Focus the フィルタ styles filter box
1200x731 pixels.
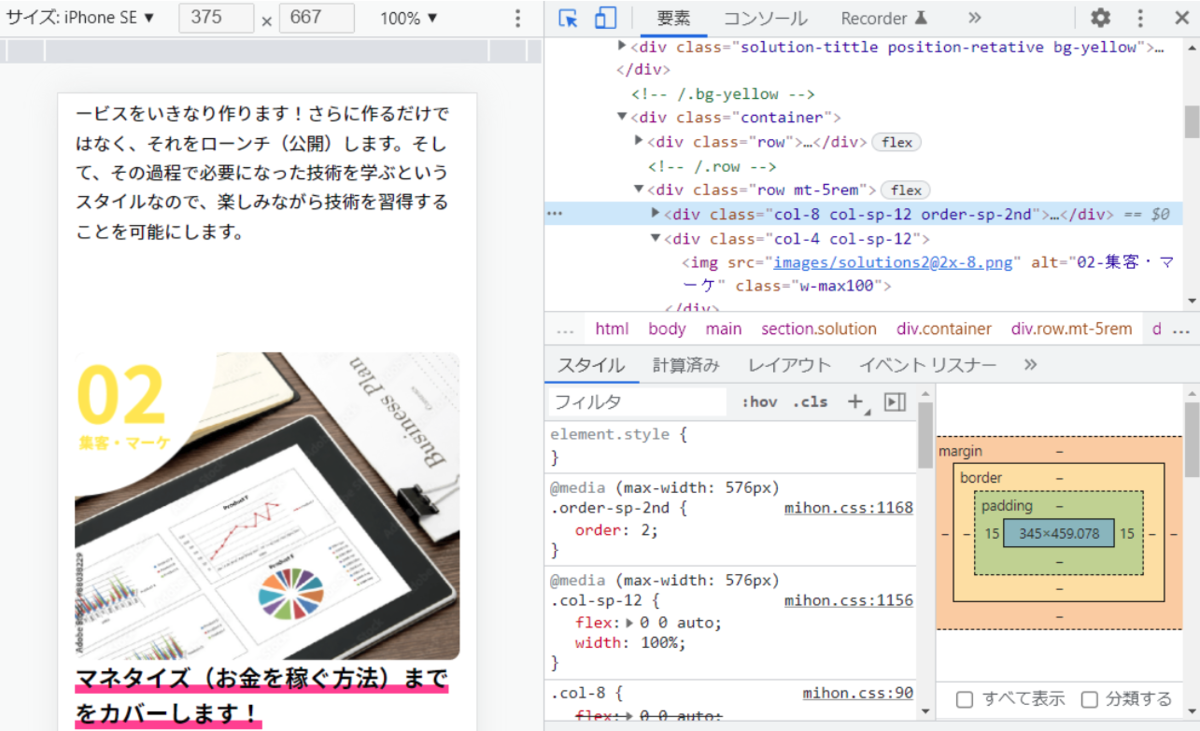click(637, 402)
